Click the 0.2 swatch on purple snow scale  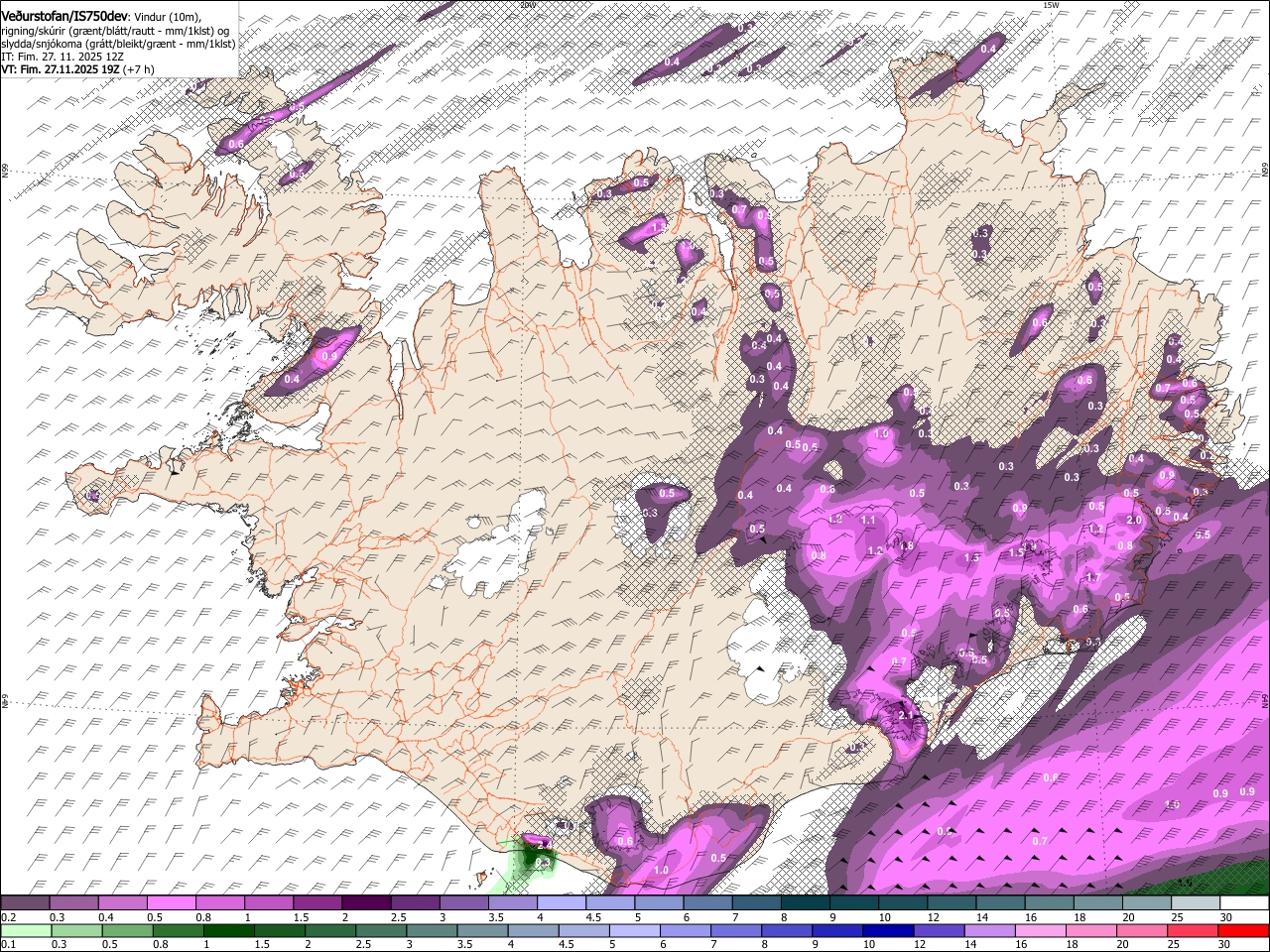point(25,903)
